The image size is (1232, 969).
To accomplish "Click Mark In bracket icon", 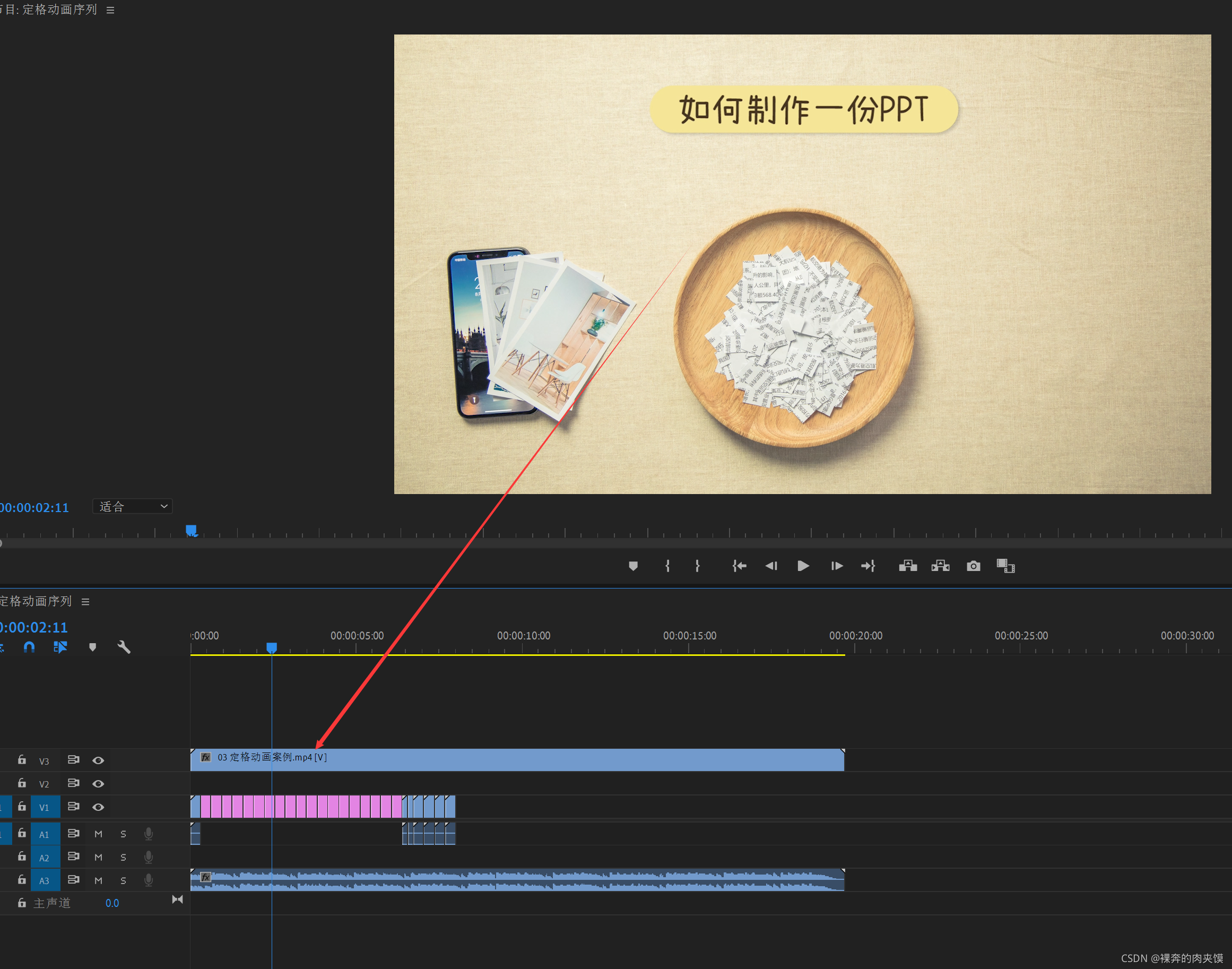I will (x=667, y=566).
